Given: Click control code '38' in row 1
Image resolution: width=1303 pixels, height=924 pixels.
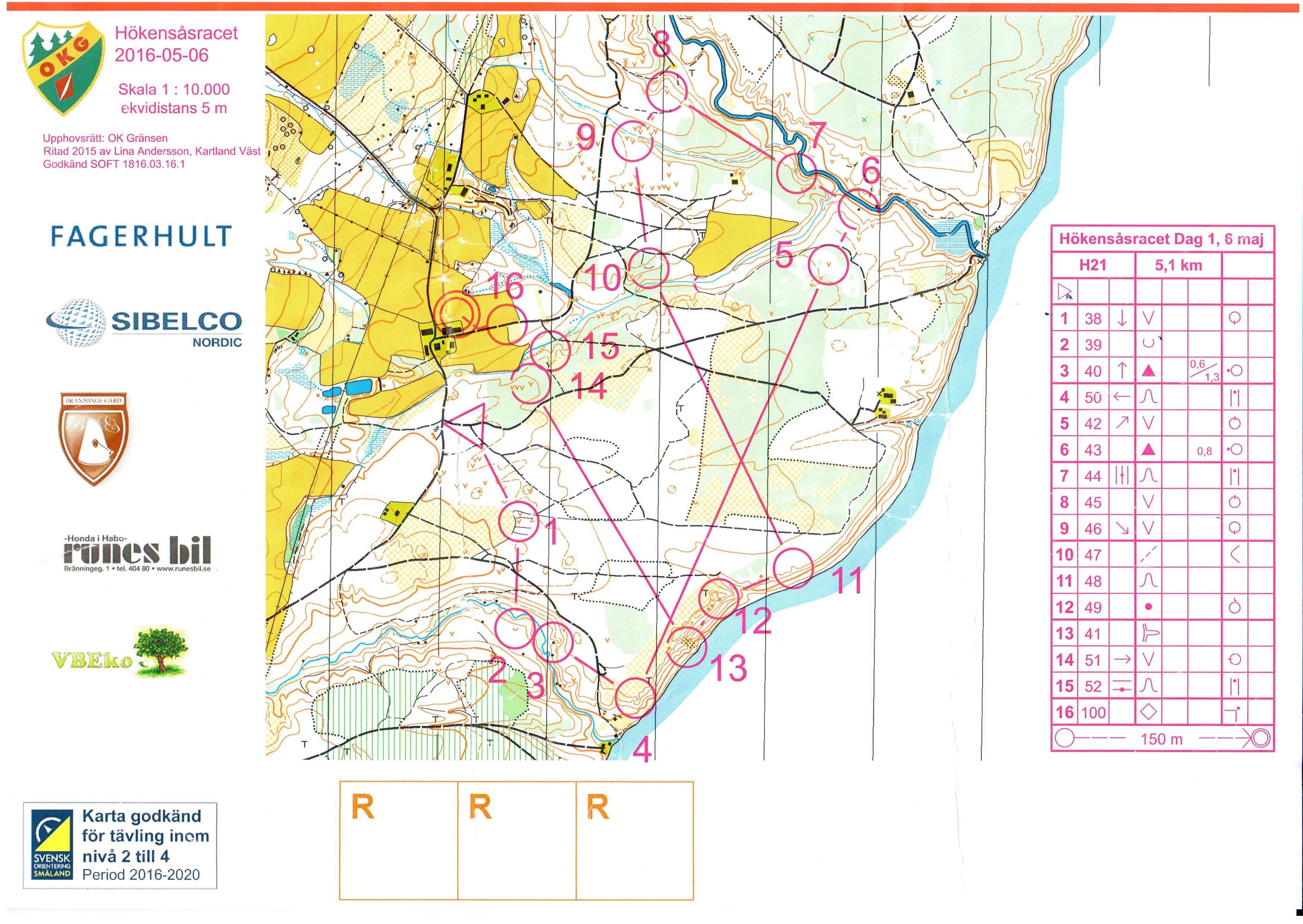Looking at the screenshot, I should click(x=1093, y=318).
